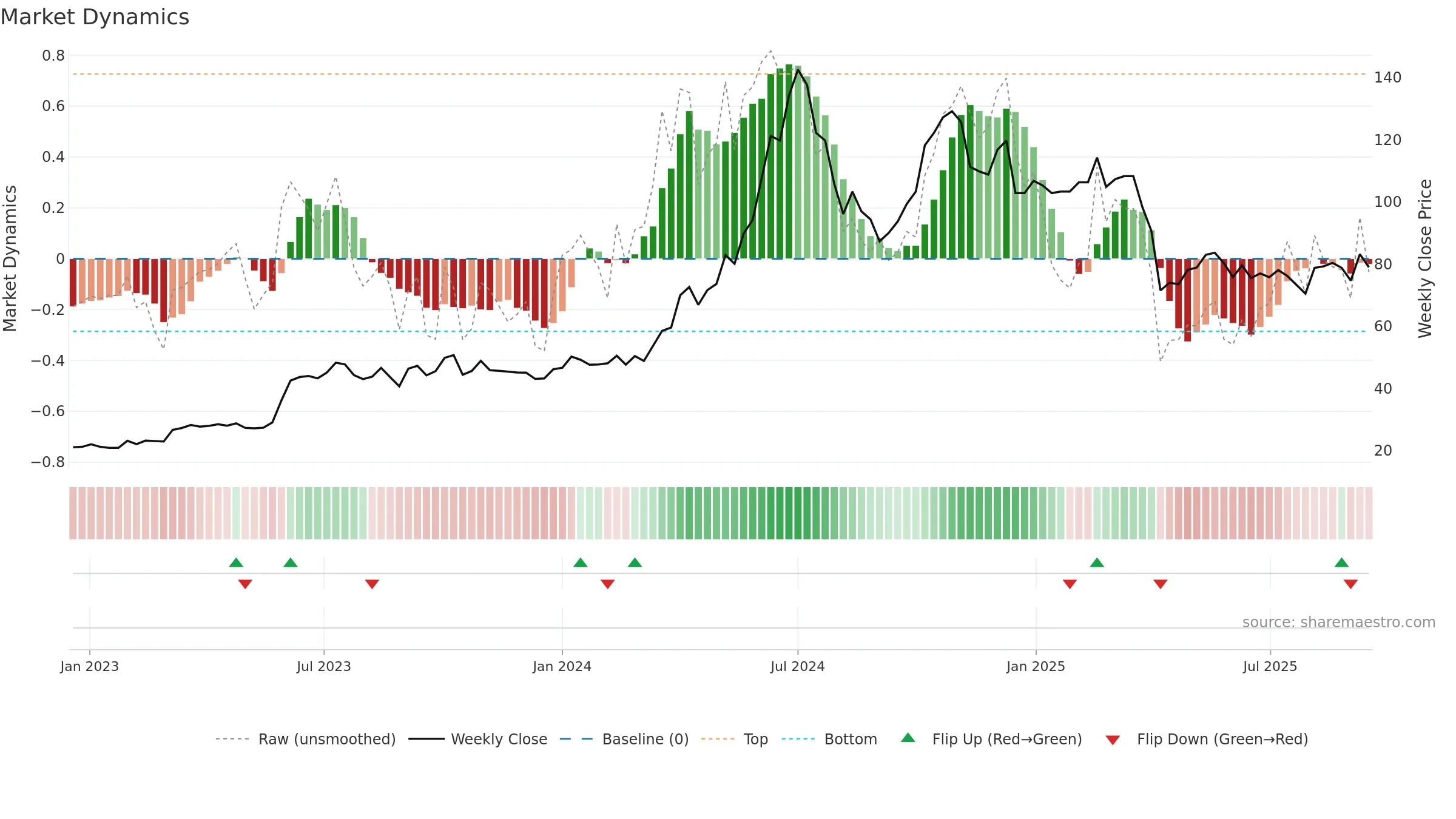
Task: Click the 0 left axis tick label
Action: (x=60, y=259)
